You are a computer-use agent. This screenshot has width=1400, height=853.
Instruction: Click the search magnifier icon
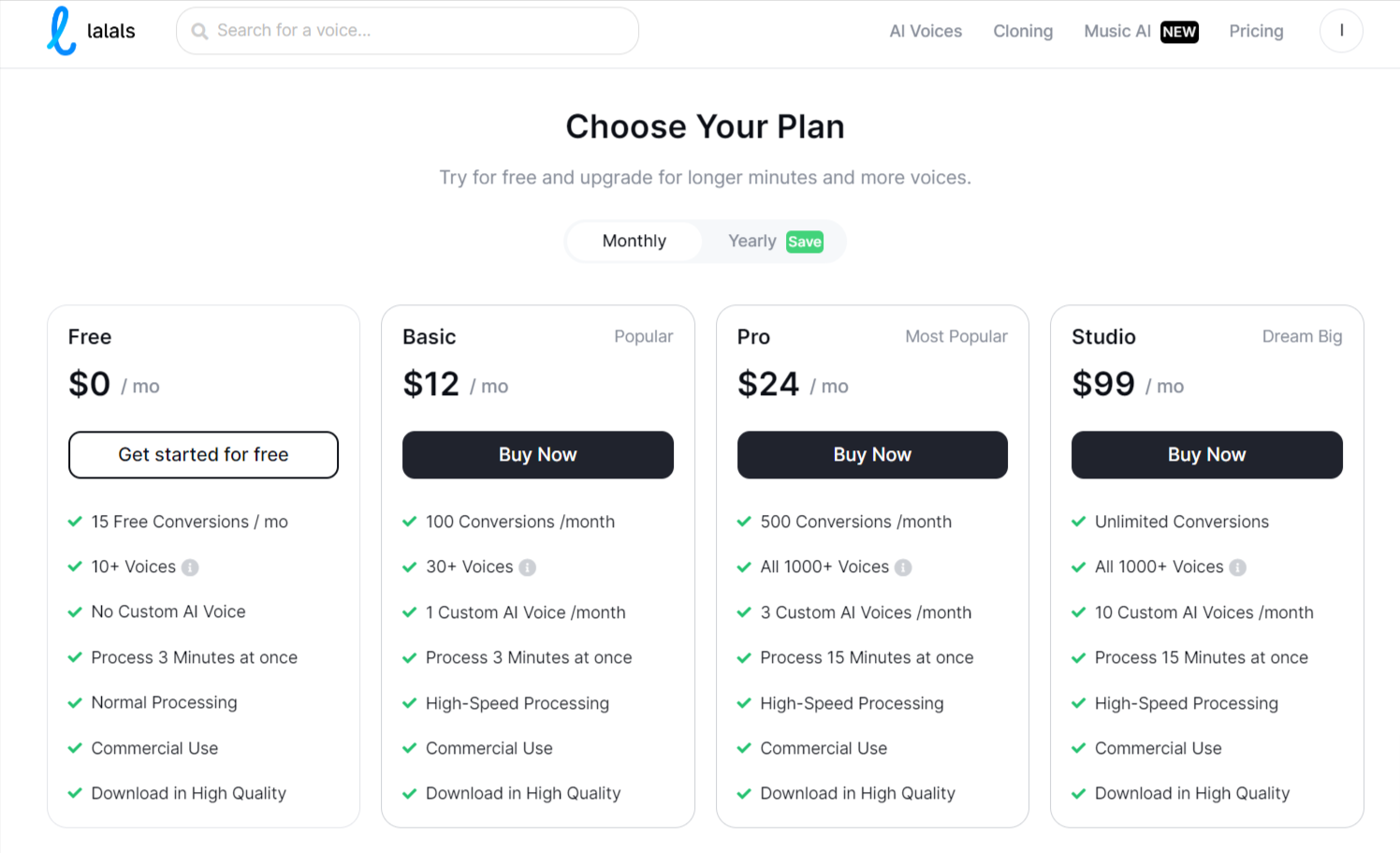point(199,31)
